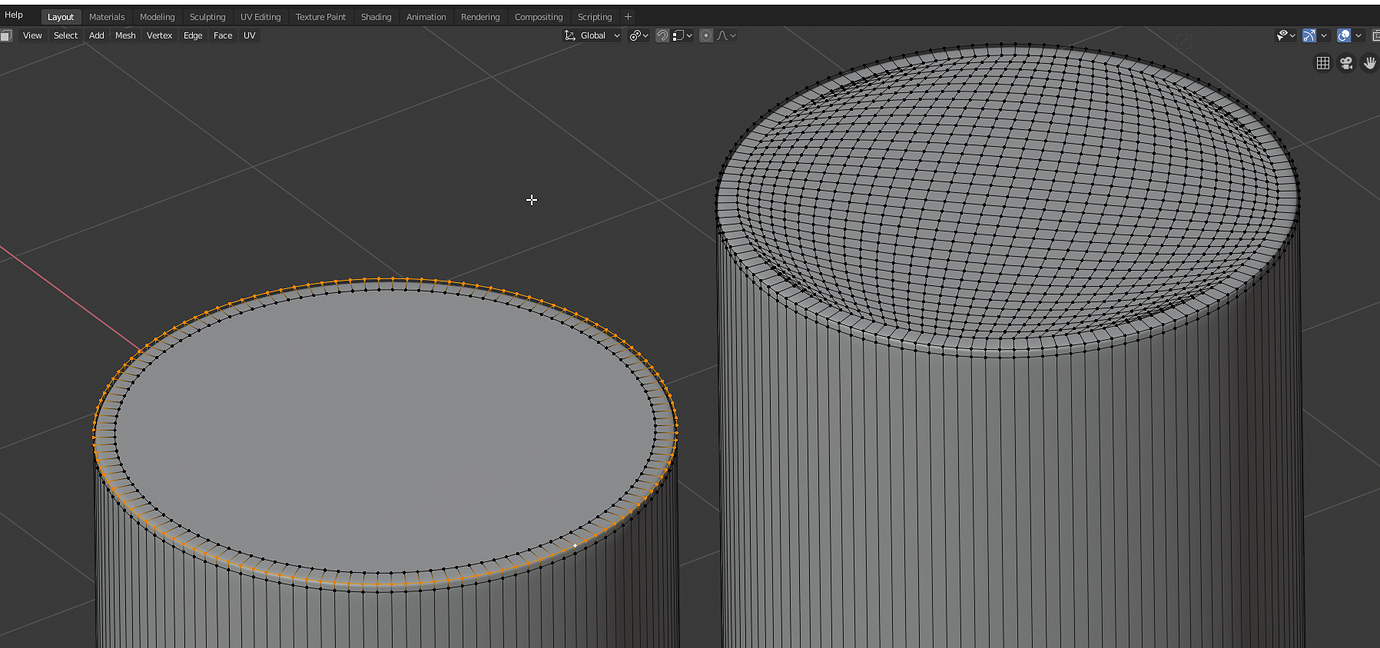Open the proportional editing falloff dropdown
This screenshot has height=648, width=1380.
[733, 35]
